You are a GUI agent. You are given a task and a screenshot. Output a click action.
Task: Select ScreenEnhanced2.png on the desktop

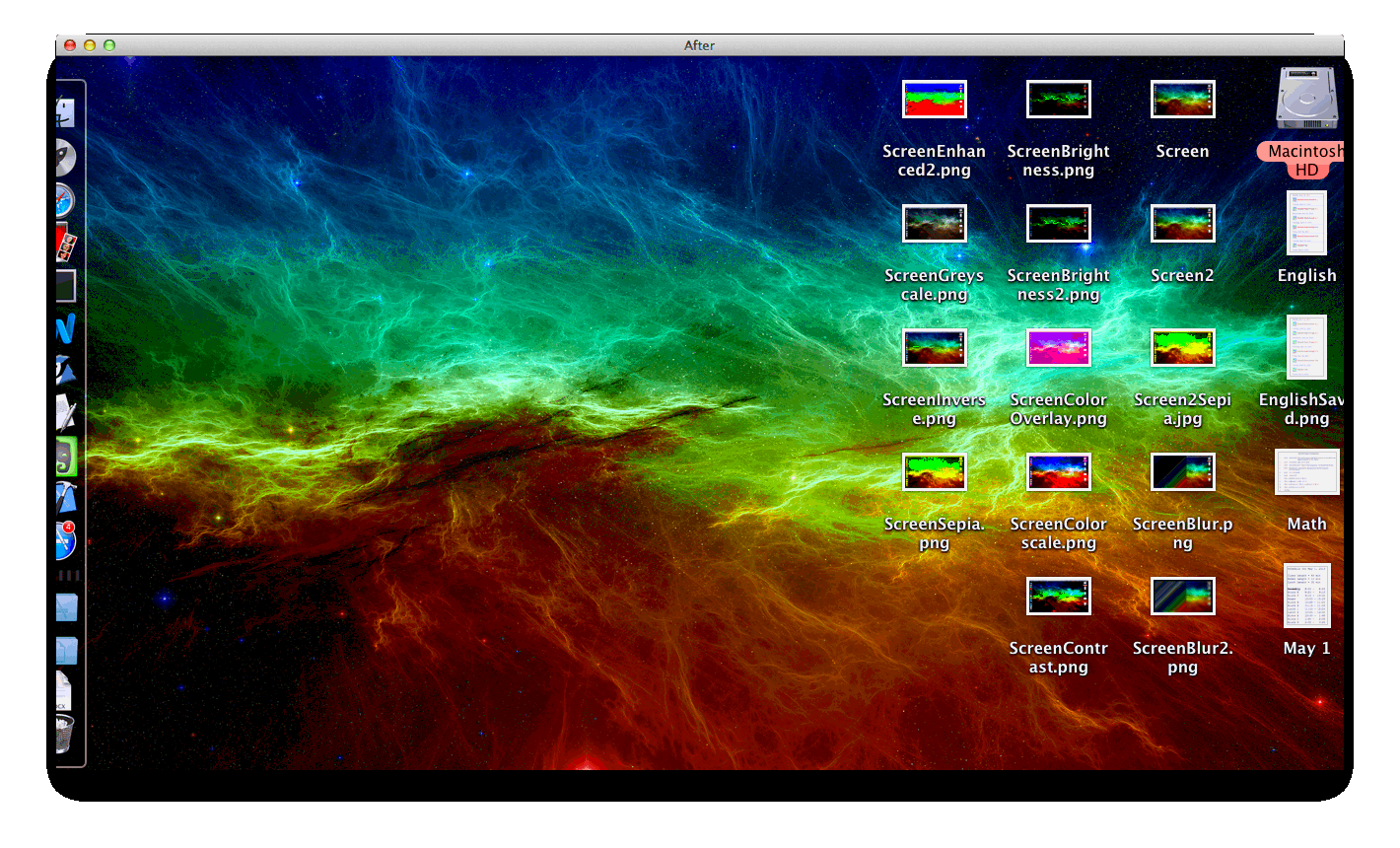click(934, 99)
